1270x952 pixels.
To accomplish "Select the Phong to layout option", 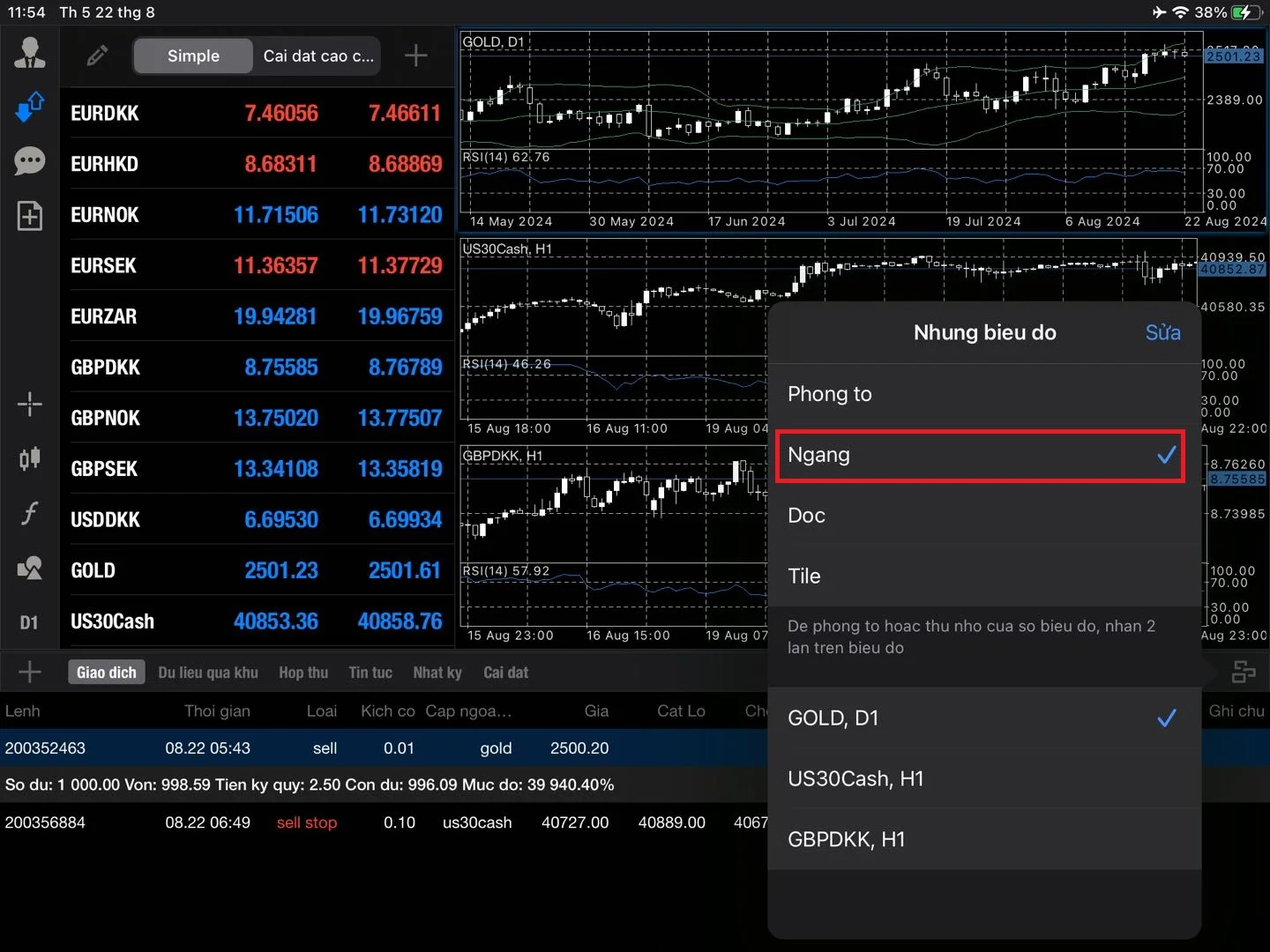I will point(984,394).
